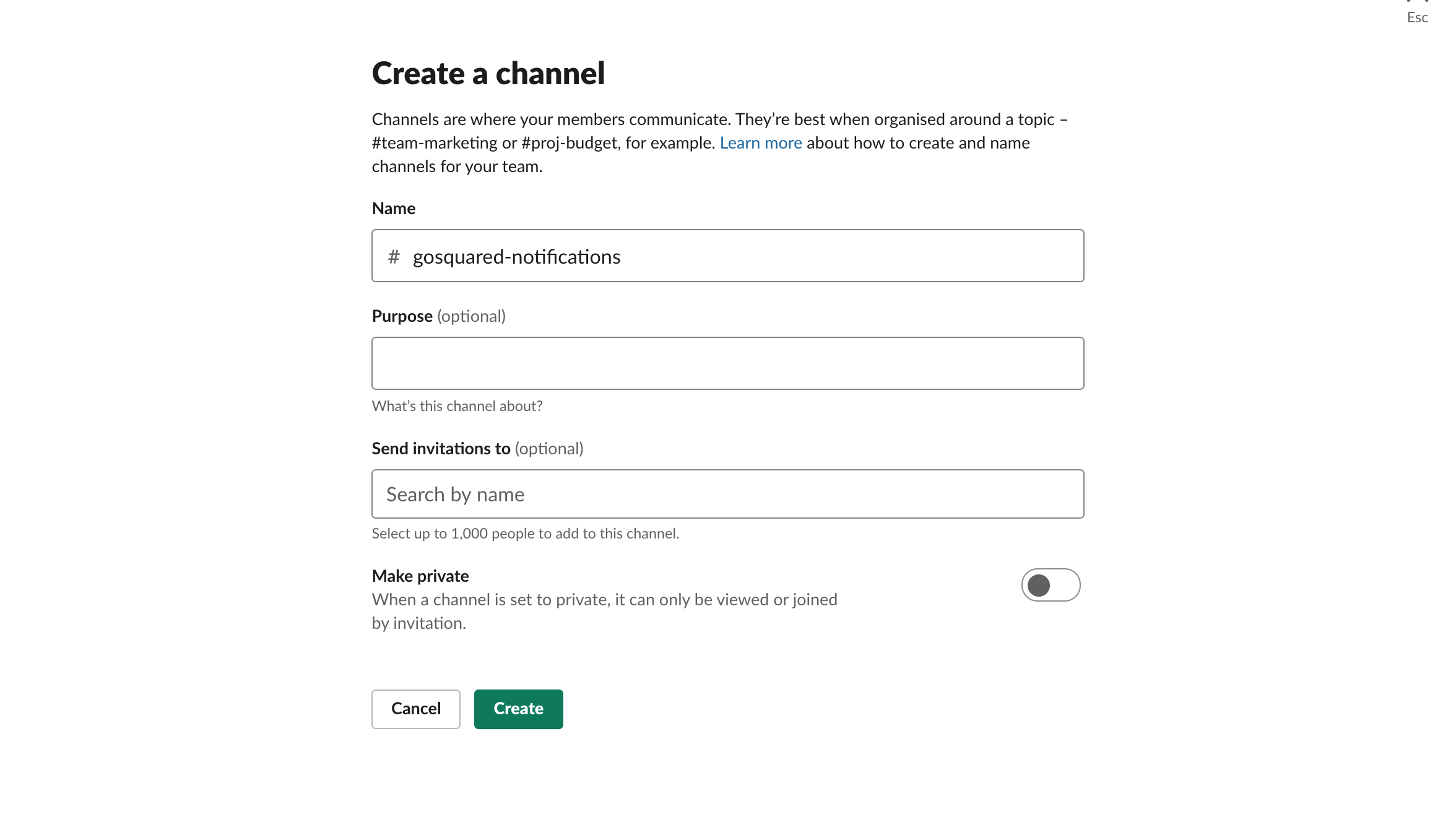Toggle the Make private switch

1051,585
